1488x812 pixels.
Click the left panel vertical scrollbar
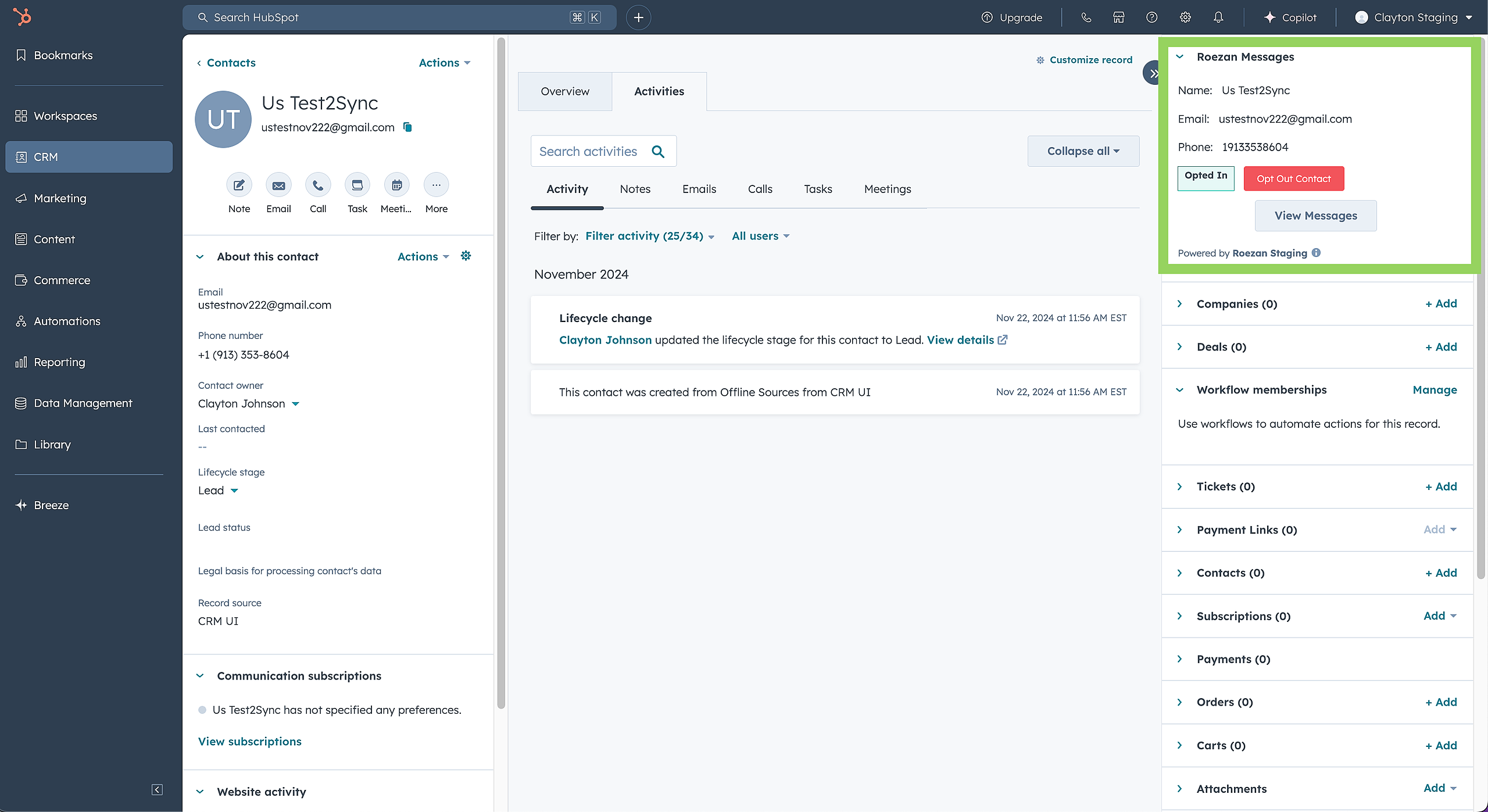pyautogui.click(x=501, y=372)
